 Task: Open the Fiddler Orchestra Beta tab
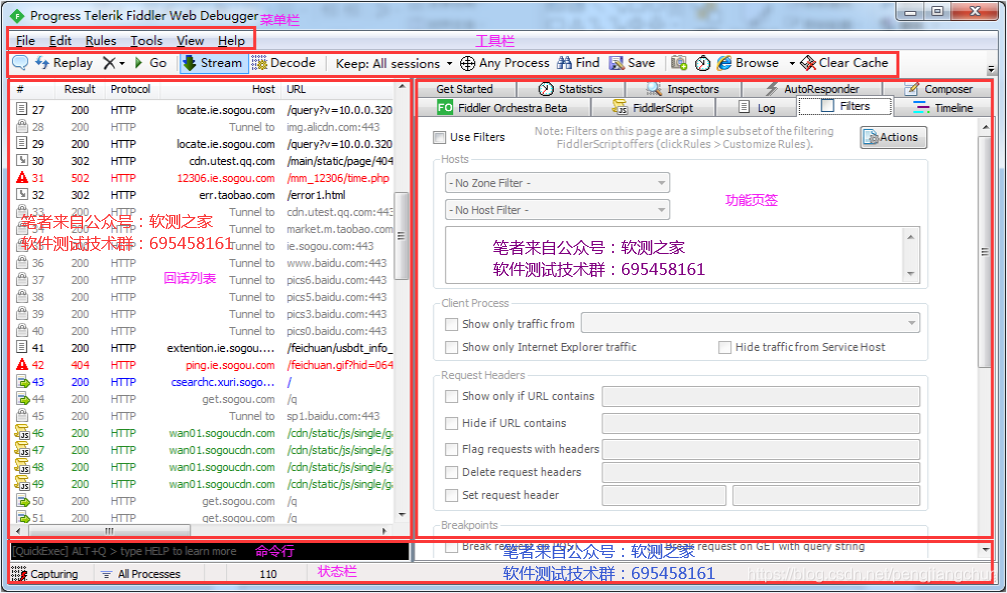503,107
